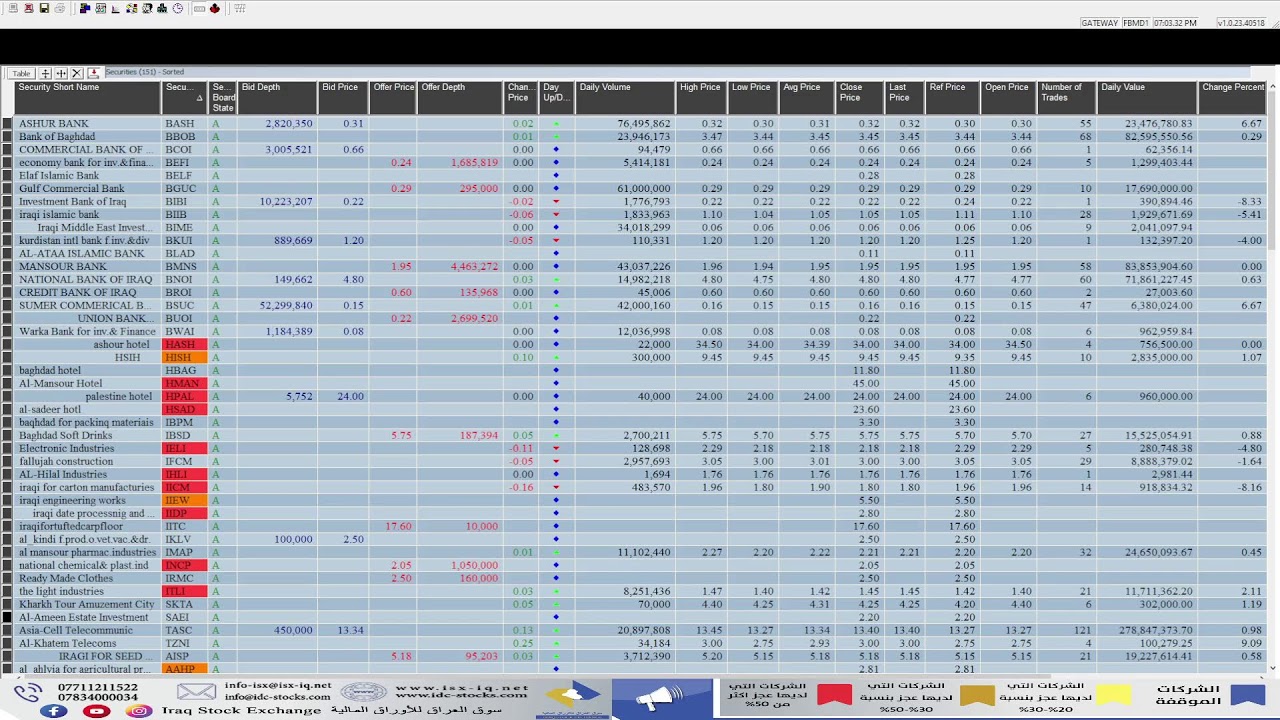The width and height of the screenshot is (1280, 720).
Task: Click the grey rectangular ticker toolbar icon
Action: pyautogui.click(x=199, y=8)
